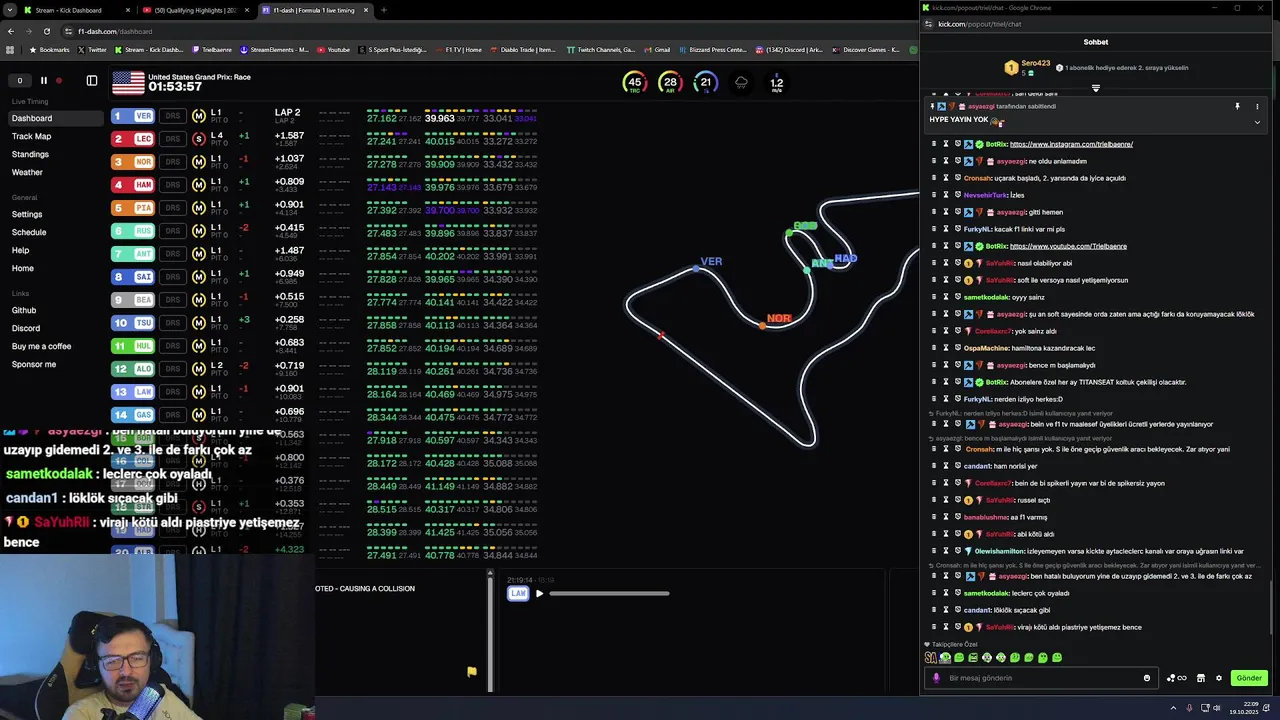Toggle the f1-dash sidebar panel icon

pos(92,80)
